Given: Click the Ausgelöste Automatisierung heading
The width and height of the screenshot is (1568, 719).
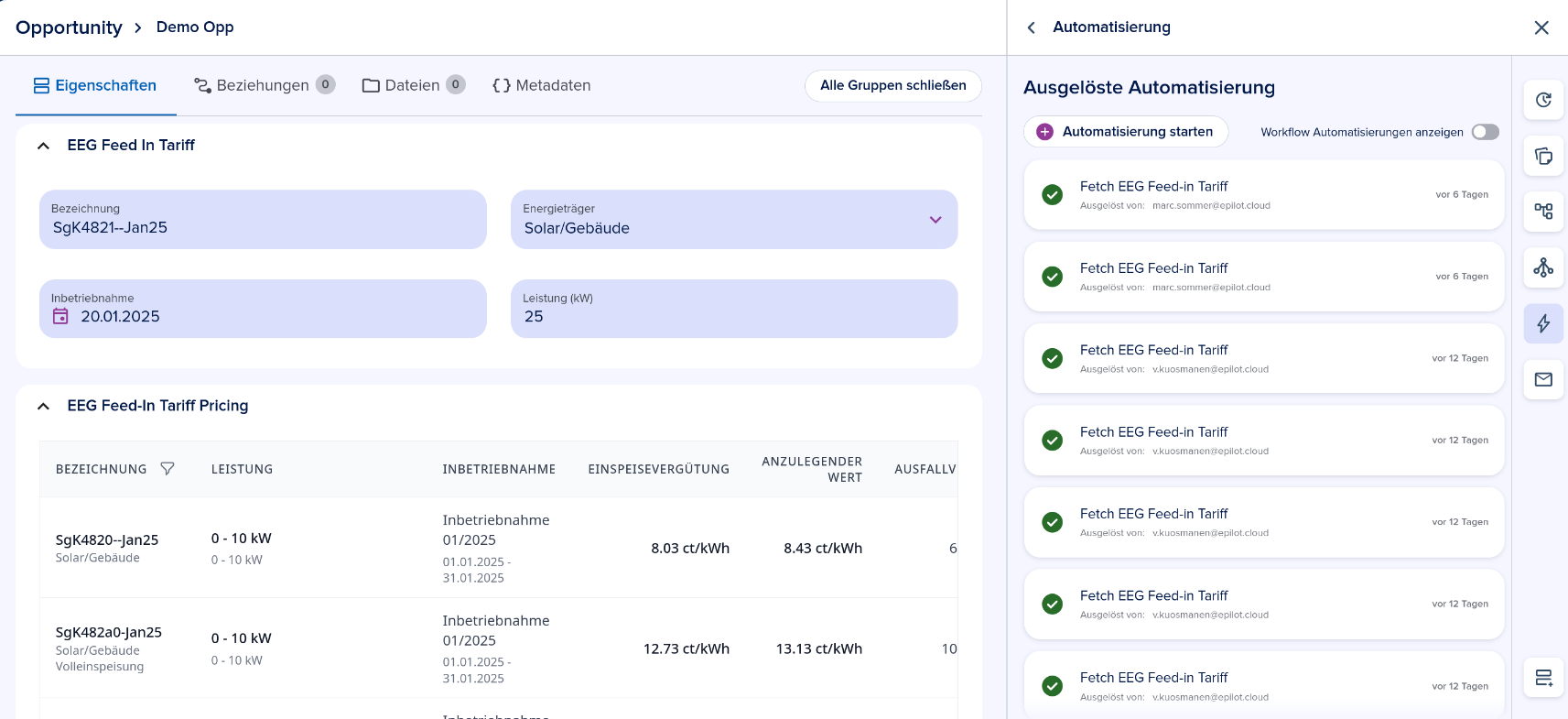Looking at the screenshot, I should (1149, 87).
